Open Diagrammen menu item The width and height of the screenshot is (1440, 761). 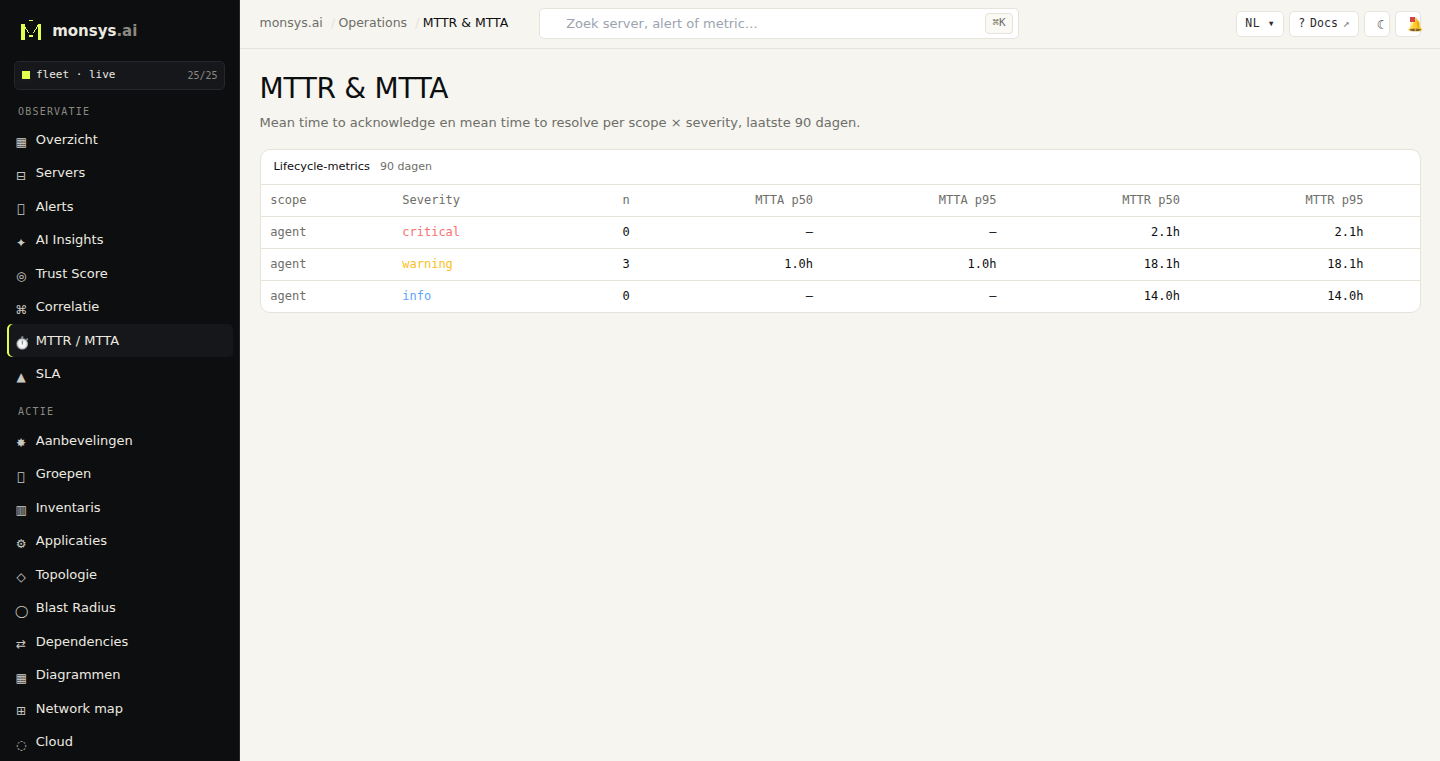(119, 675)
